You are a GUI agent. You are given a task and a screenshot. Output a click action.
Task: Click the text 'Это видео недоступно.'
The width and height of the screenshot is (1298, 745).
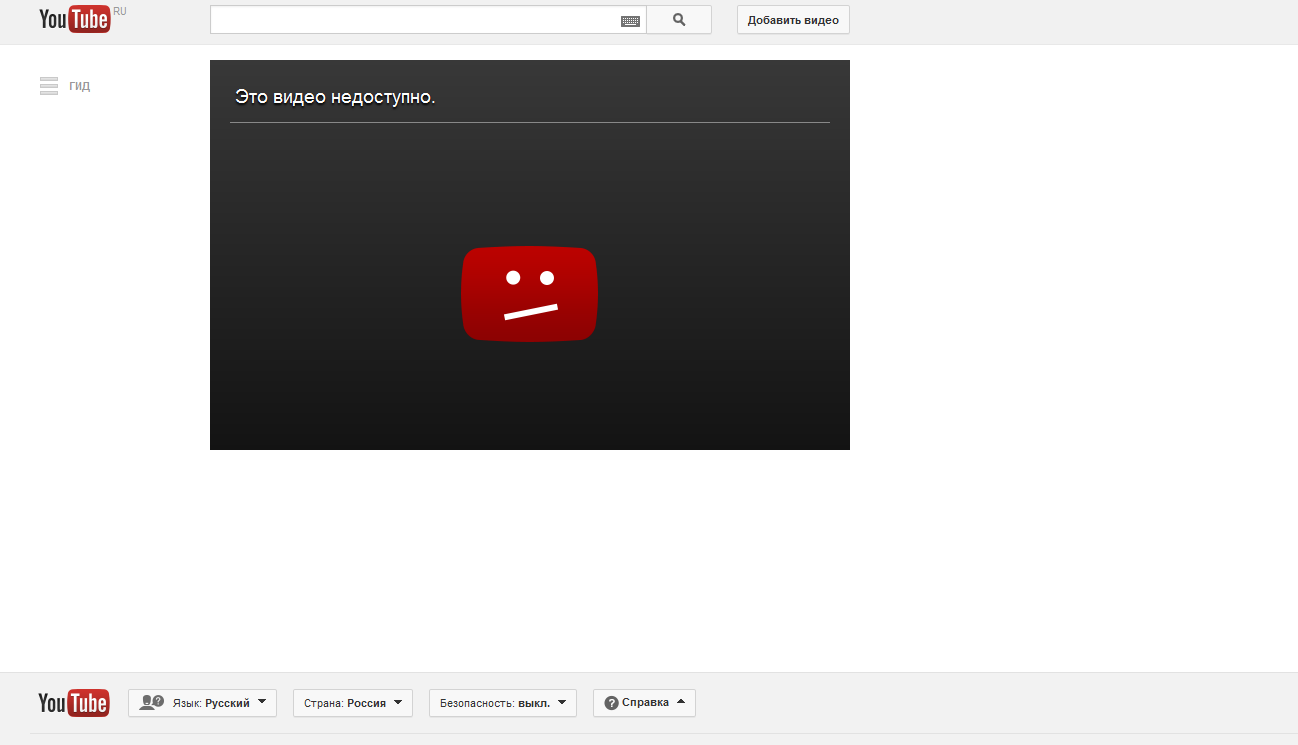(x=335, y=97)
